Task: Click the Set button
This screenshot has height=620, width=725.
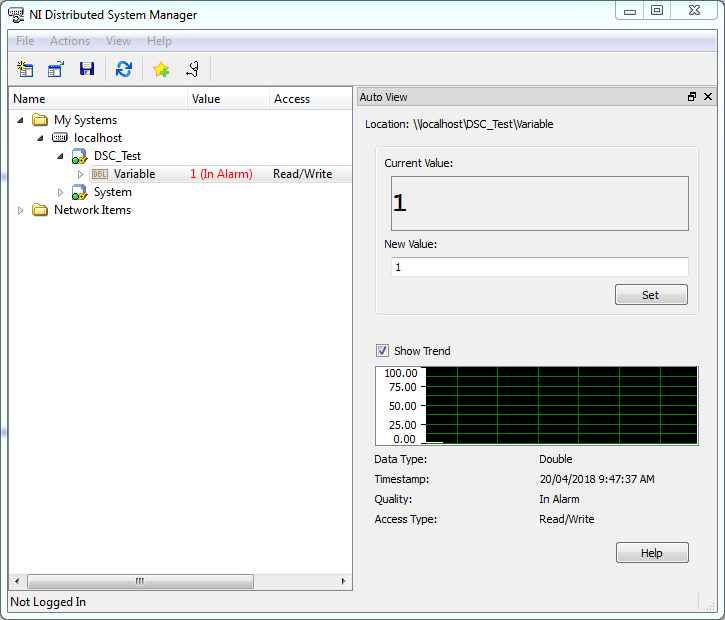Action: click(651, 295)
